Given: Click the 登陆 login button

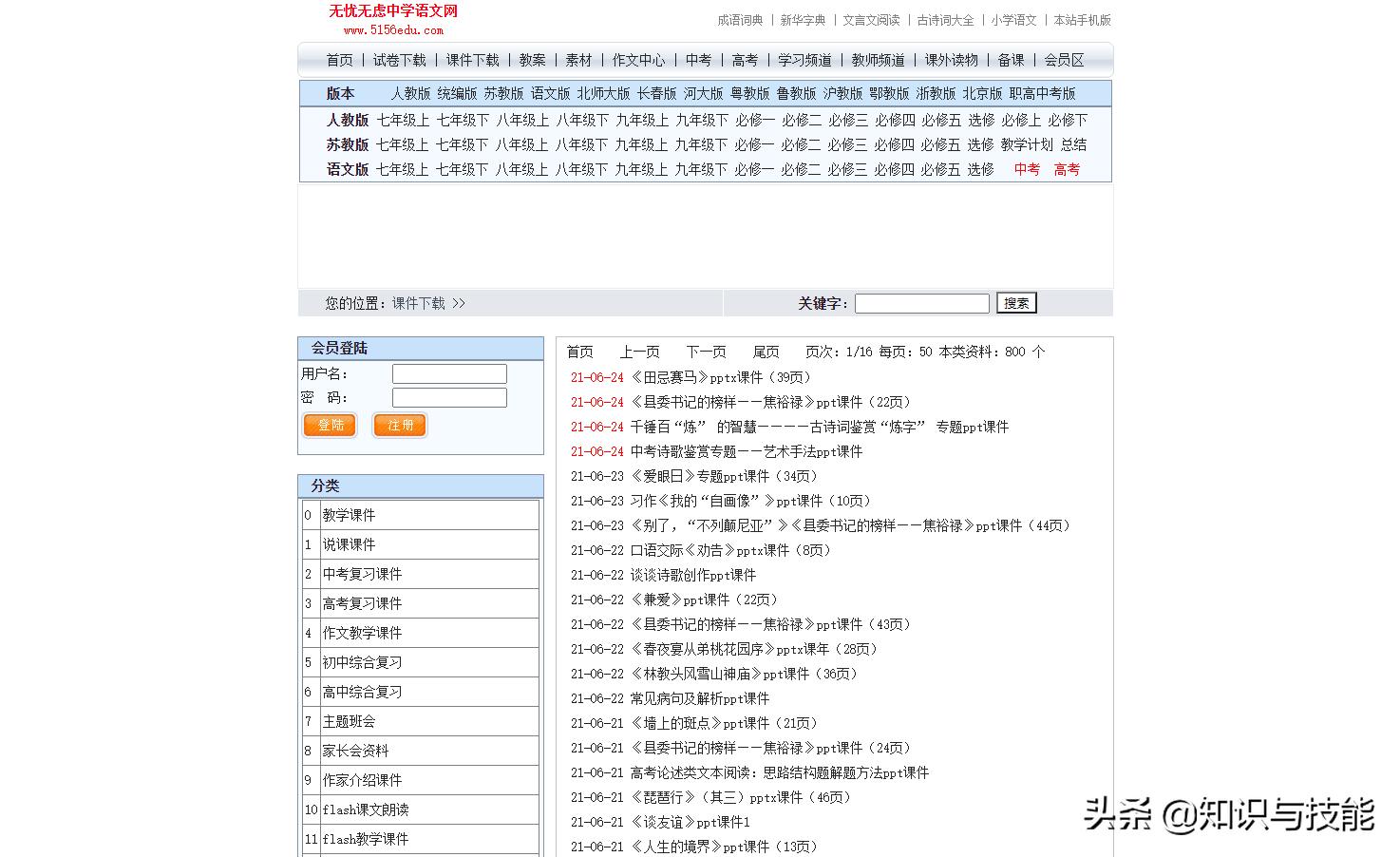Looking at the screenshot, I should 329,425.
